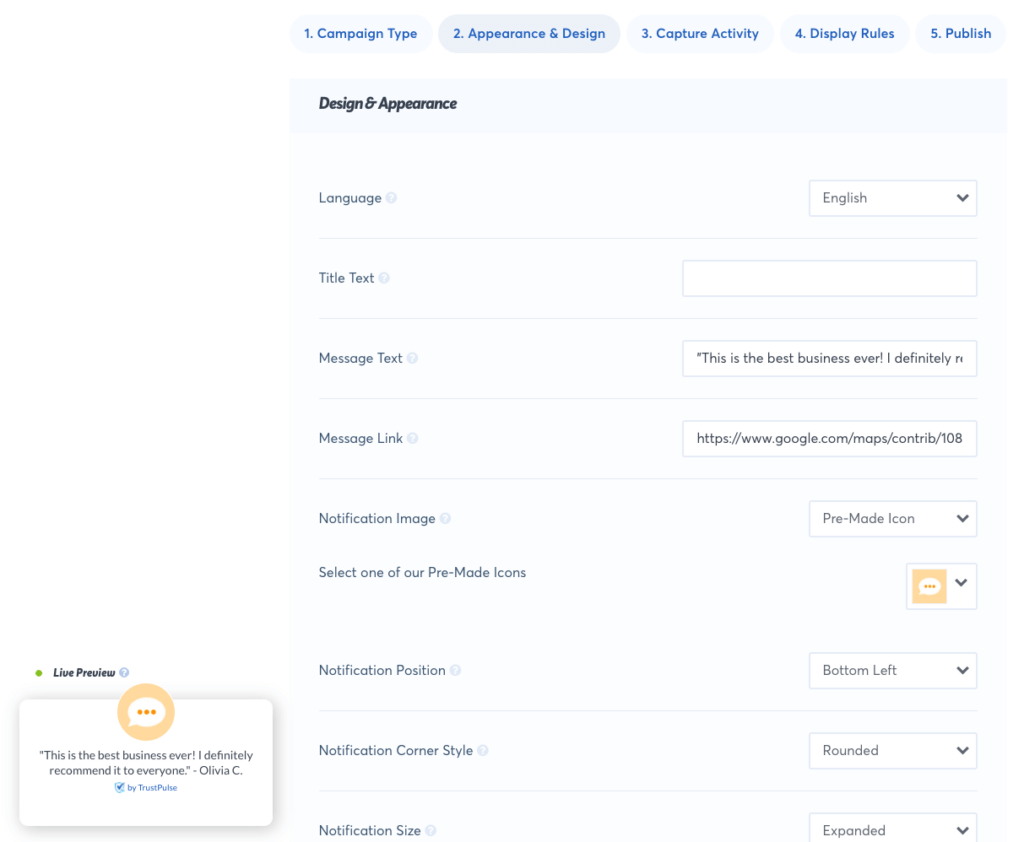Click the 'by TrustPulse' link in the preview
This screenshot has width=1024, height=842.
150,787
